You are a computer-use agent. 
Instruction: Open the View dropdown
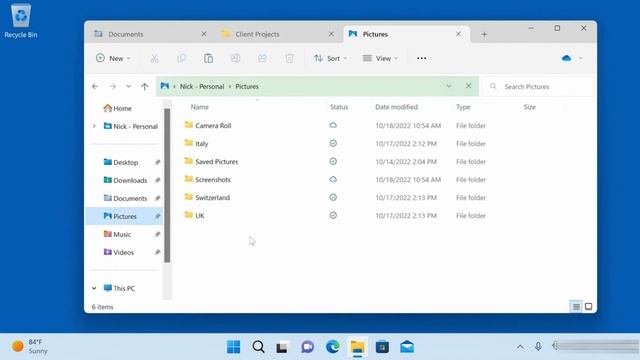point(380,58)
